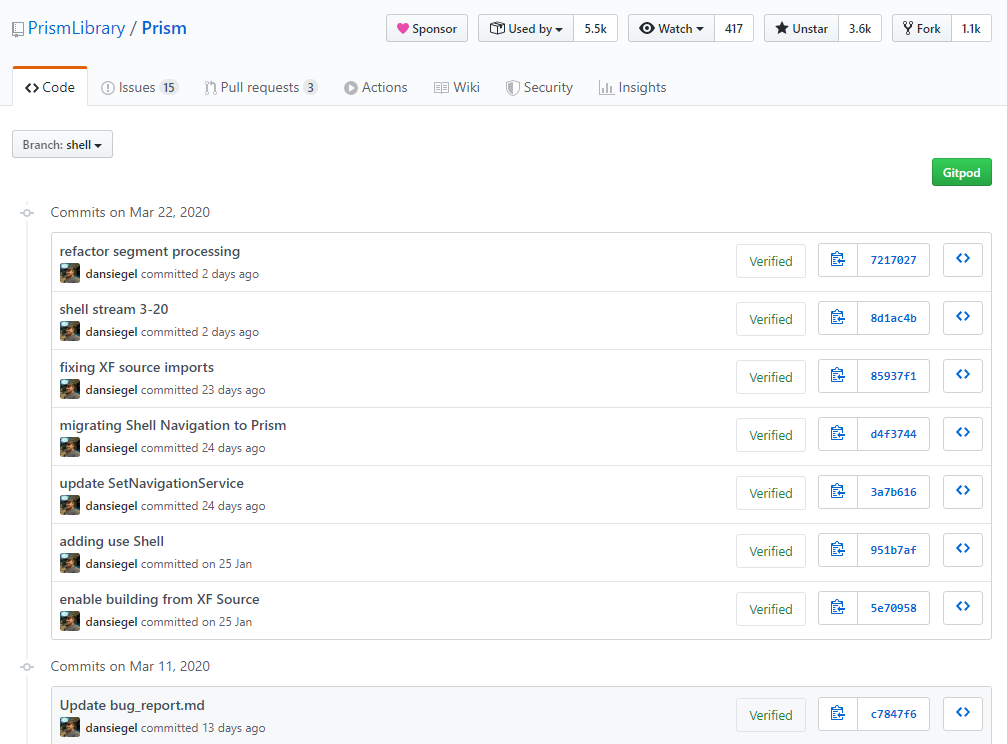The image size is (1007, 744).
Task: Show Verified signature for commit 85937f1
Action: tap(771, 376)
